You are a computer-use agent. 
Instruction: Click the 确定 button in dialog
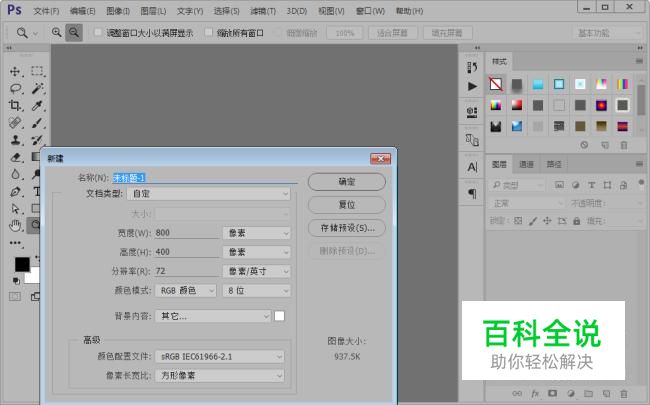[347, 182]
